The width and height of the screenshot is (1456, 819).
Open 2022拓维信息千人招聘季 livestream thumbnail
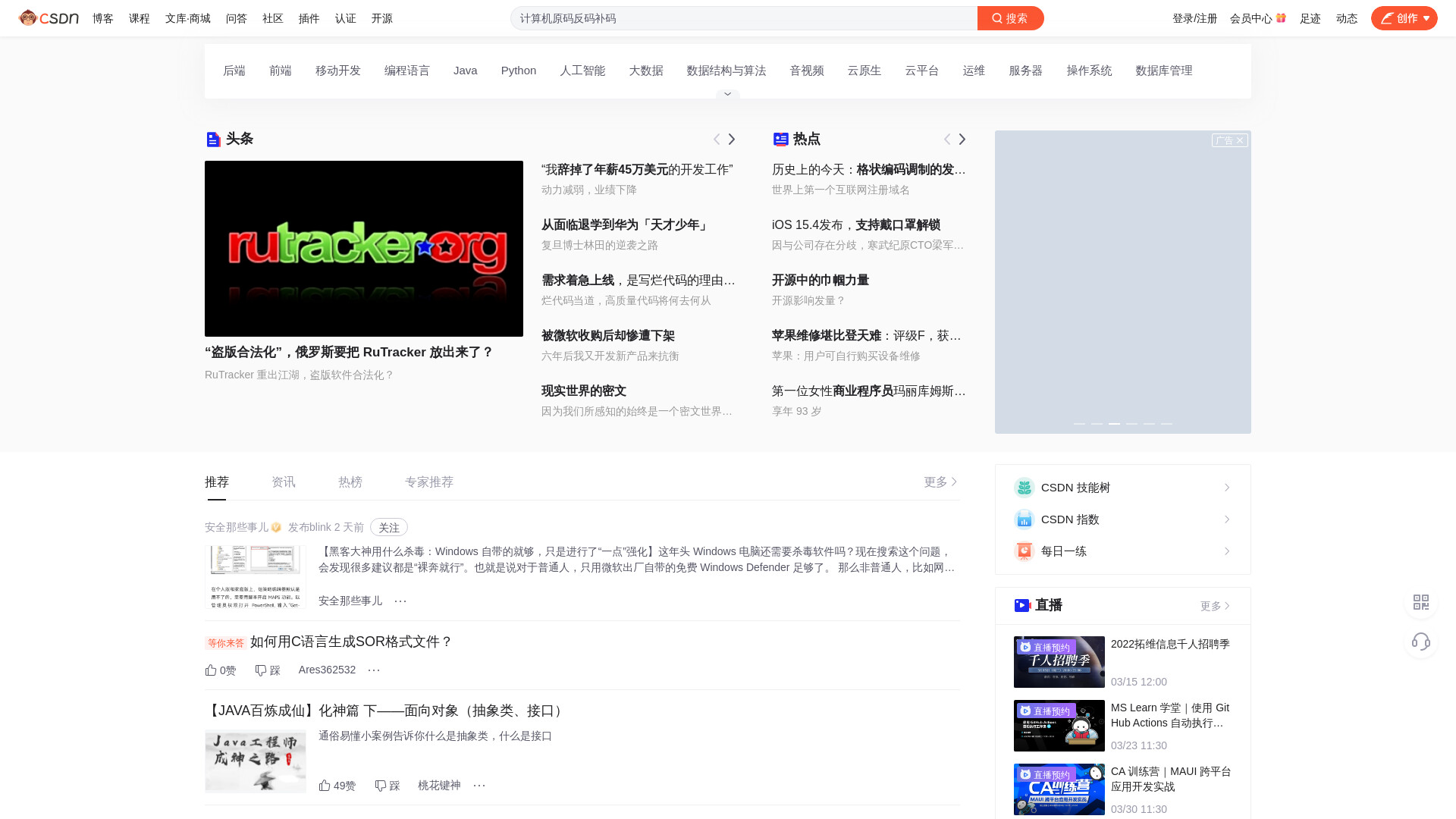coord(1059,662)
